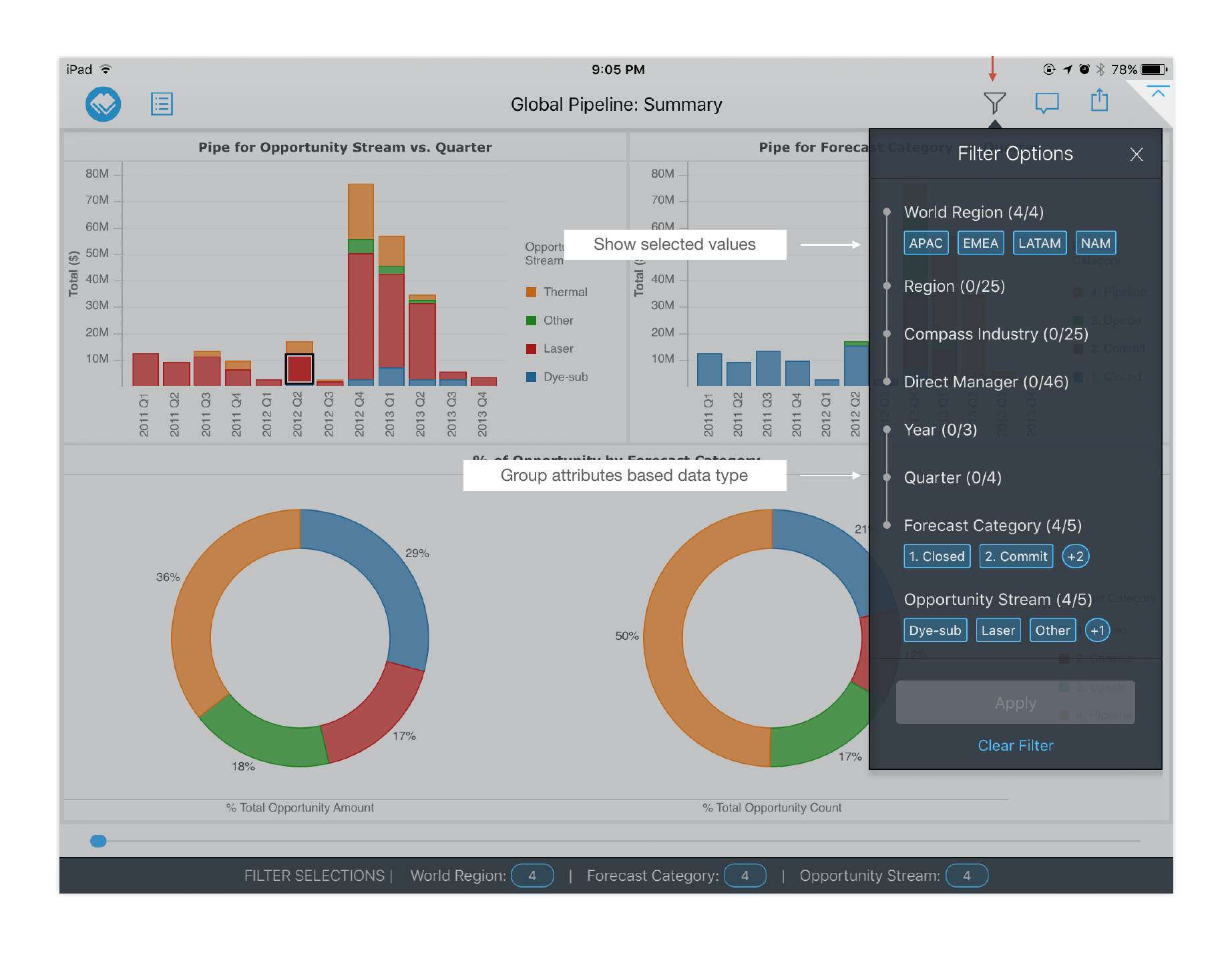Tap Forecast Category count badge in footer
This screenshot has height=953, width=1232.
[x=745, y=876]
